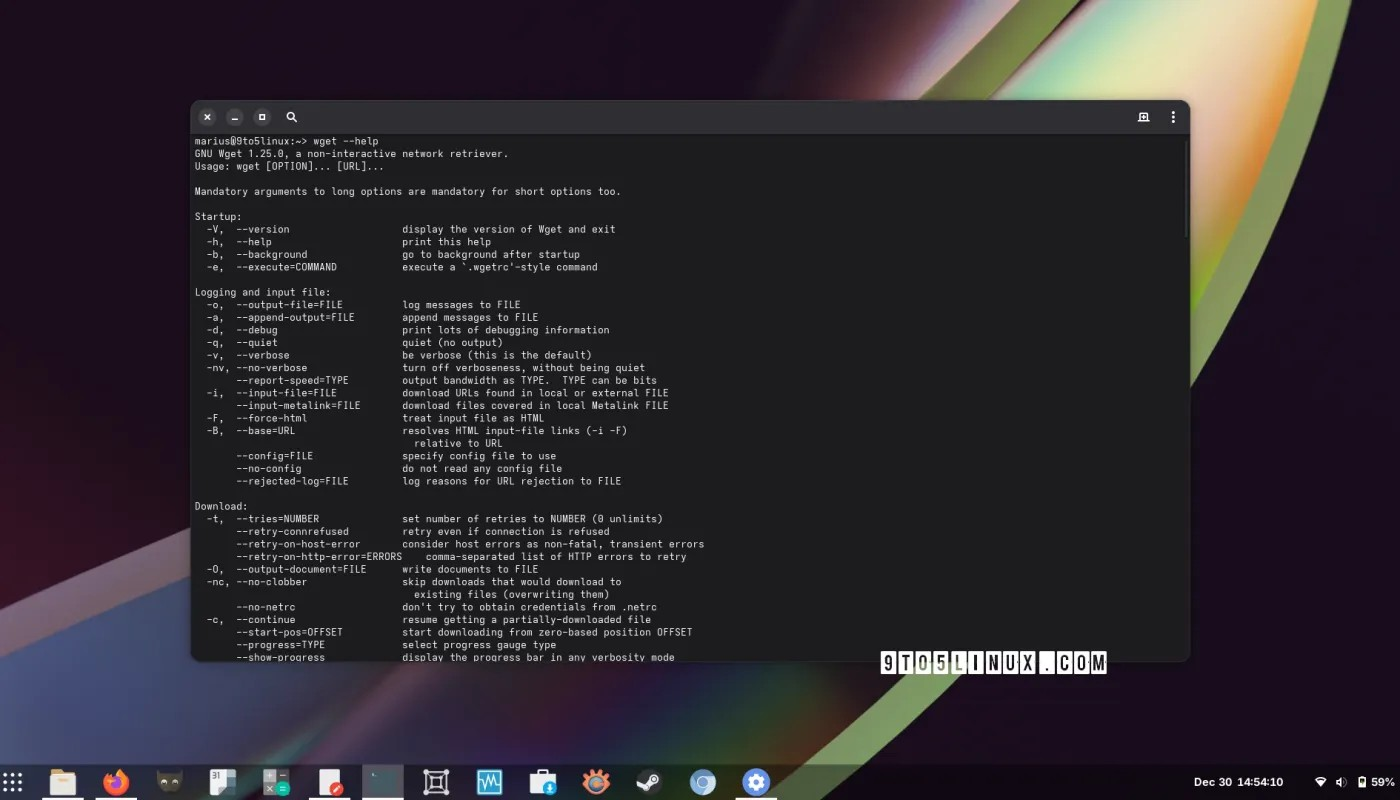Screen dimensions: 1400x800
Task: Launch Firefox from the taskbar
Action: point(115,781)
